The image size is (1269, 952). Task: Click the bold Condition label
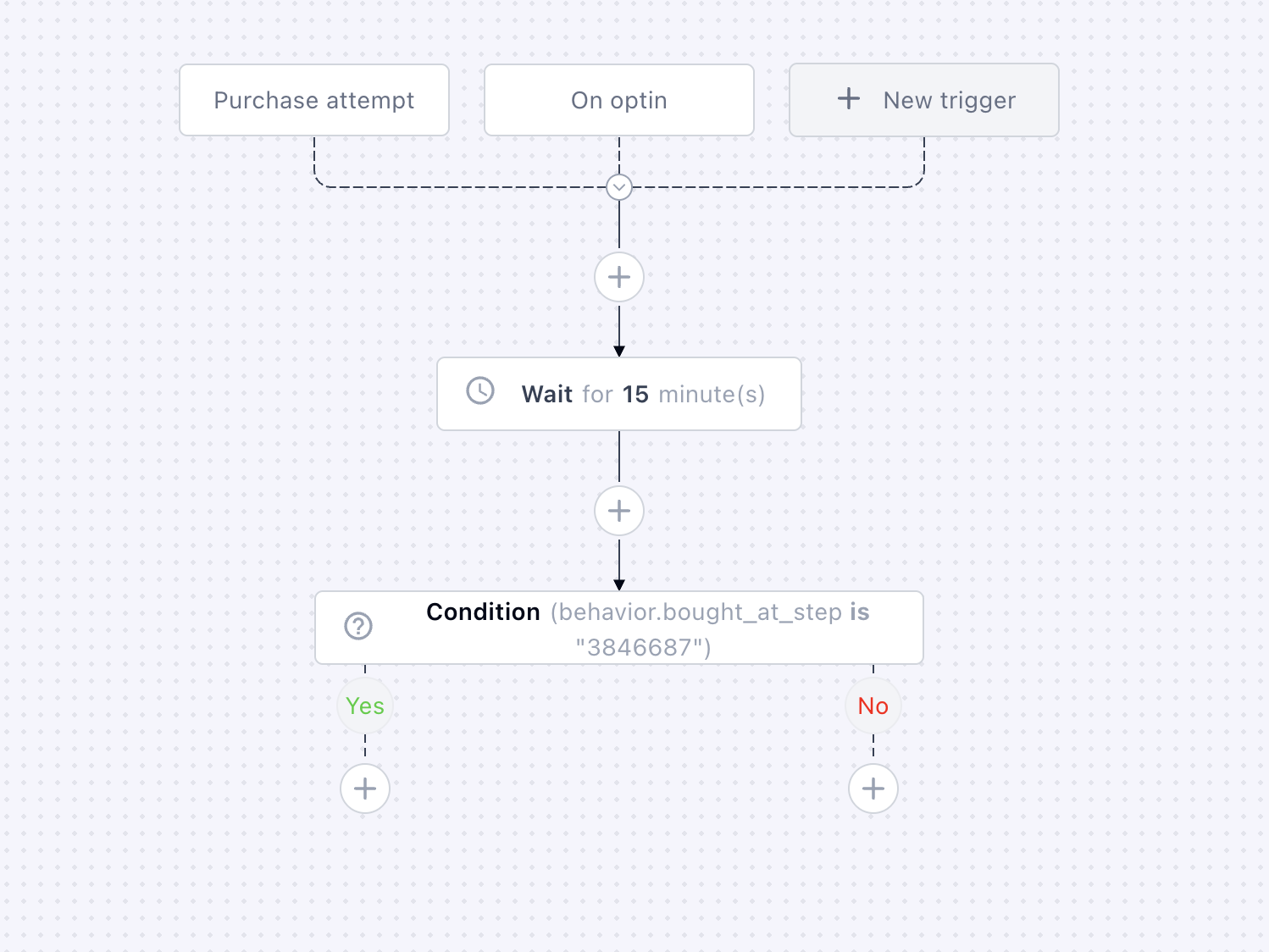coord(483,612)
